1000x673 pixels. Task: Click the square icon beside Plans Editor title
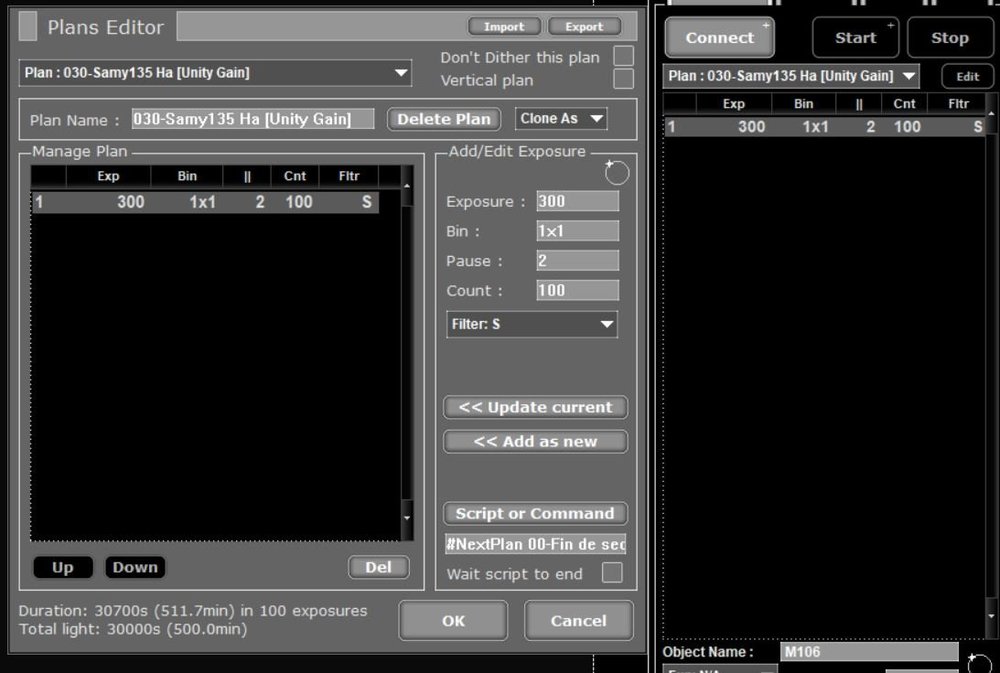click(28, 27)
